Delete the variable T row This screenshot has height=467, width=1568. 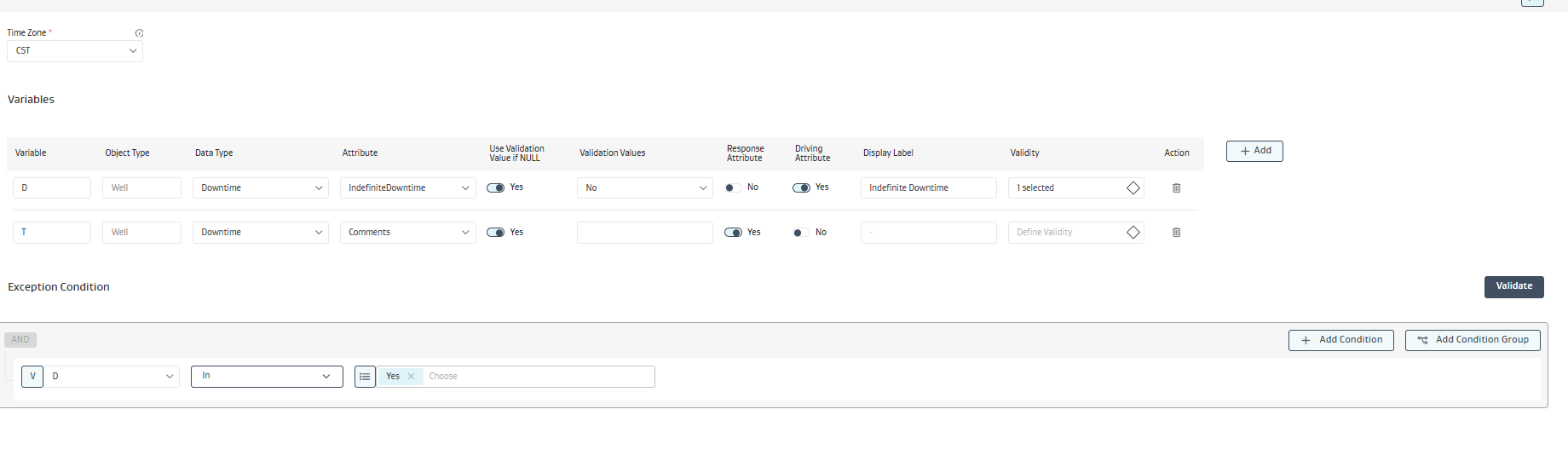pyautogui.click(x=1176, y=233)
